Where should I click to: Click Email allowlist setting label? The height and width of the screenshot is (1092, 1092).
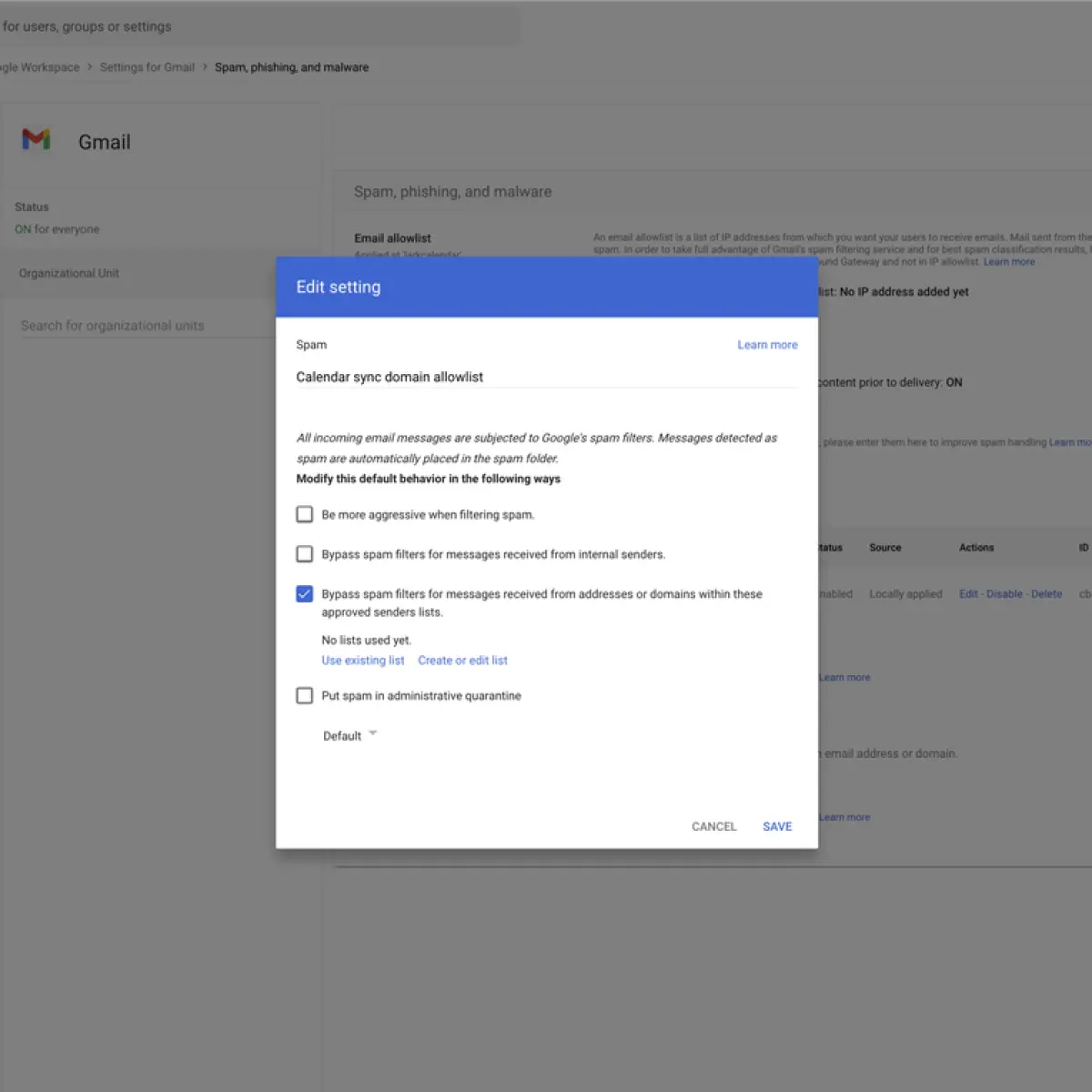tap(393, 238)
